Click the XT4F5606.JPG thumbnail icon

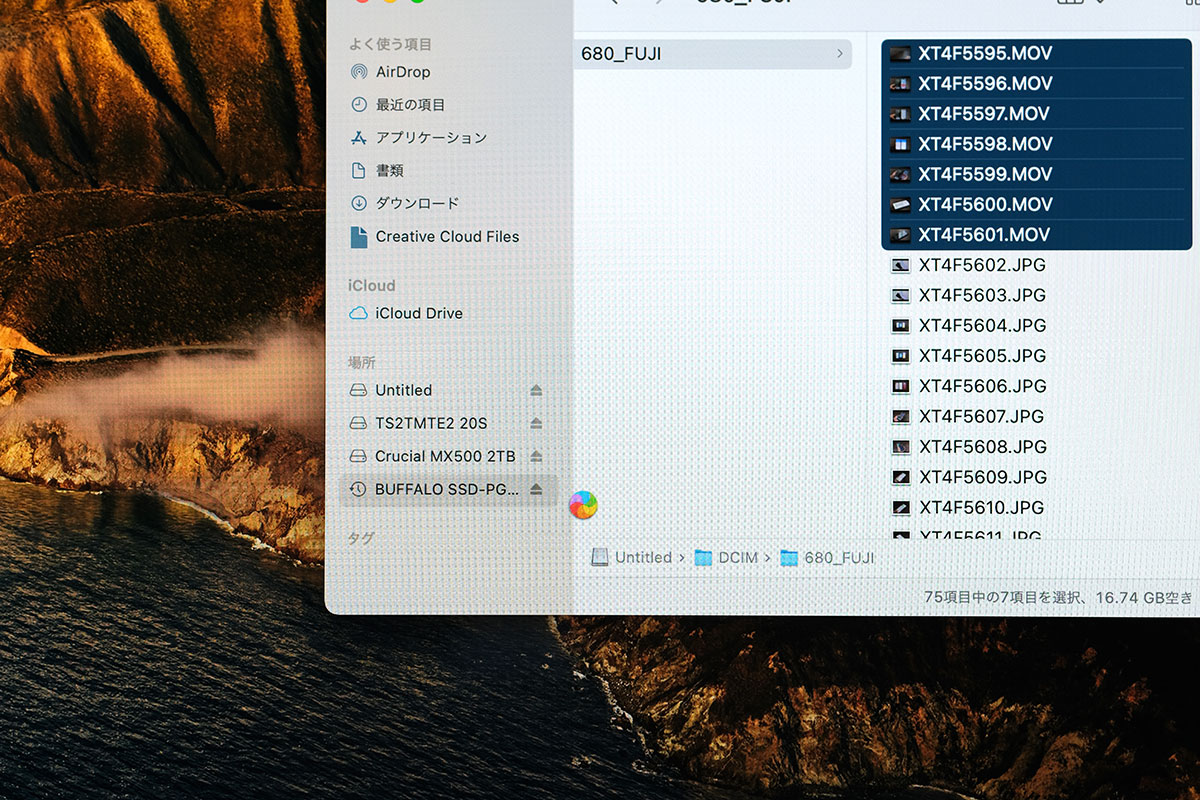pyautogui.click(x=900, y=385)
